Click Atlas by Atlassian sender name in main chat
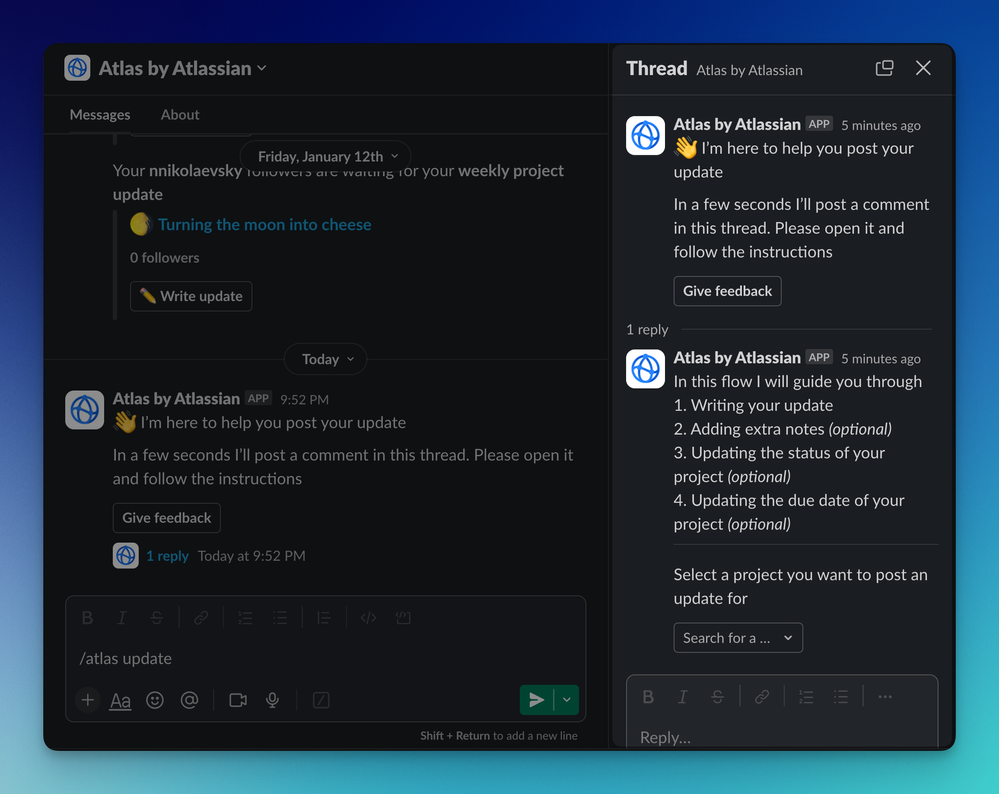Image resolution: width=999 pixels, height=794 pixels. tap(176, 399)
